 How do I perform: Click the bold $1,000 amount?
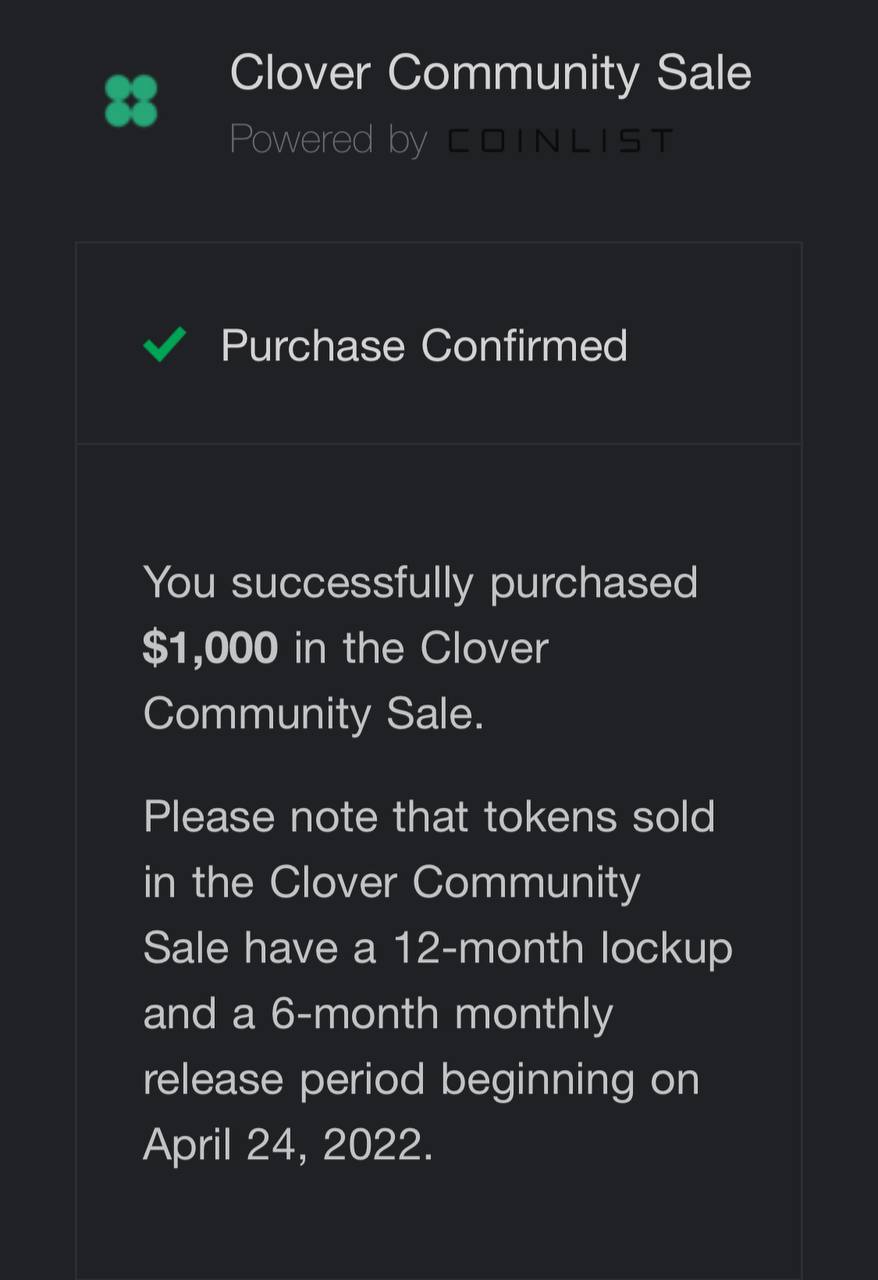(210, 648)
